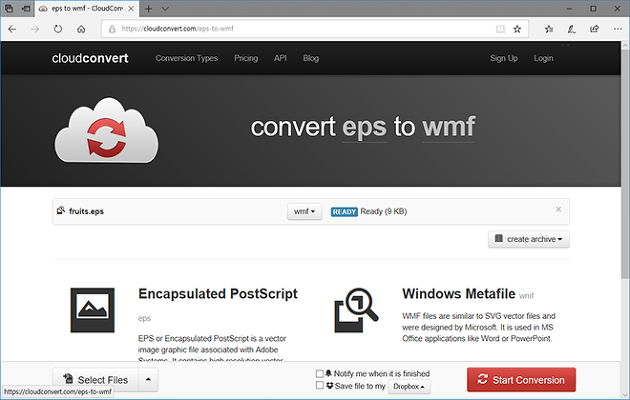Expand the Select Files source arrow

click(x=148, y=380)
